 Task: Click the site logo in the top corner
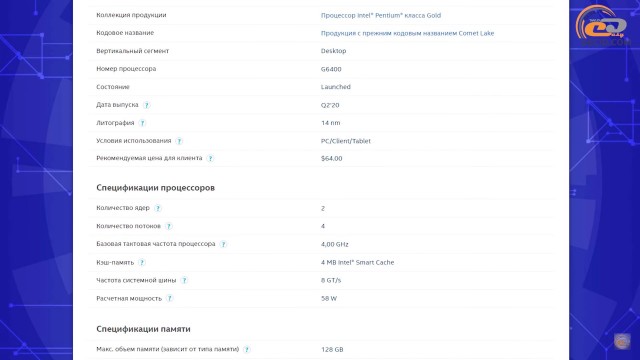click(601, 25)
